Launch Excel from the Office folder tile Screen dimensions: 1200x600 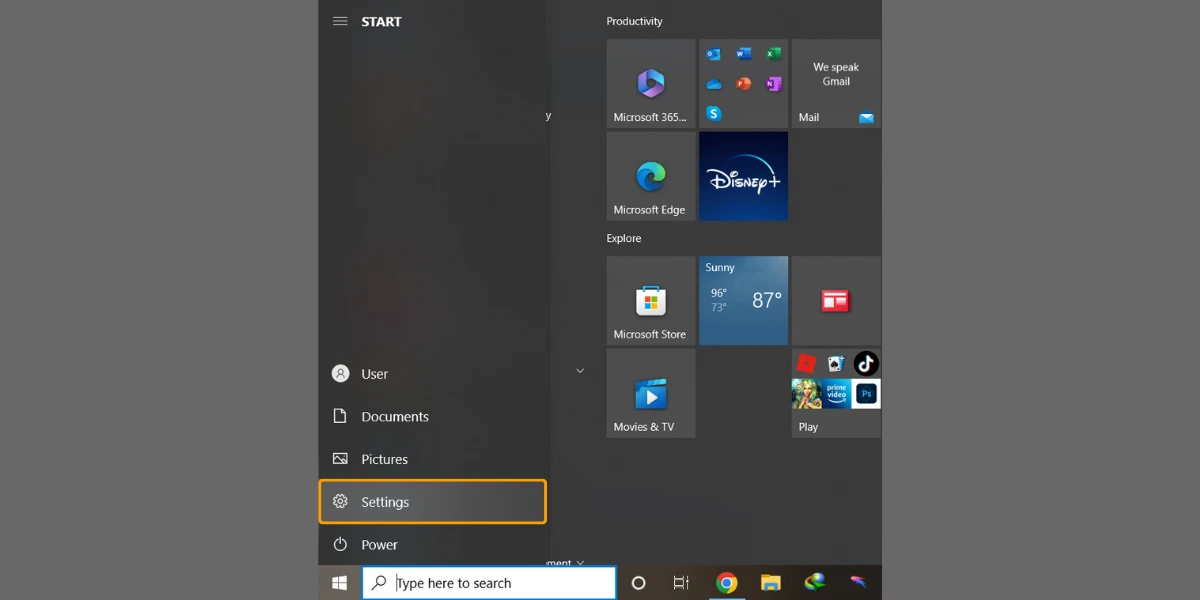point(773,54)
